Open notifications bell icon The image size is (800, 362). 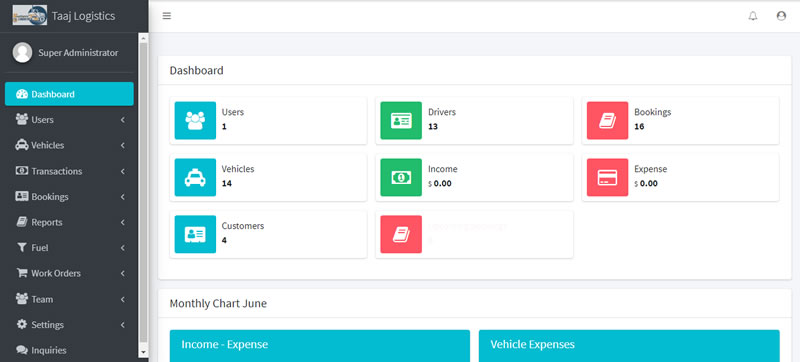pyautogui.click(x=753, y=16)
